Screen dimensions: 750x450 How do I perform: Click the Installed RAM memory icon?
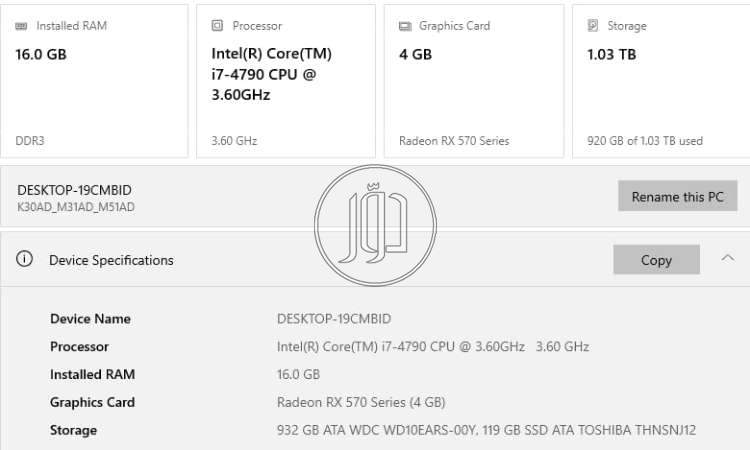[22, 26]
